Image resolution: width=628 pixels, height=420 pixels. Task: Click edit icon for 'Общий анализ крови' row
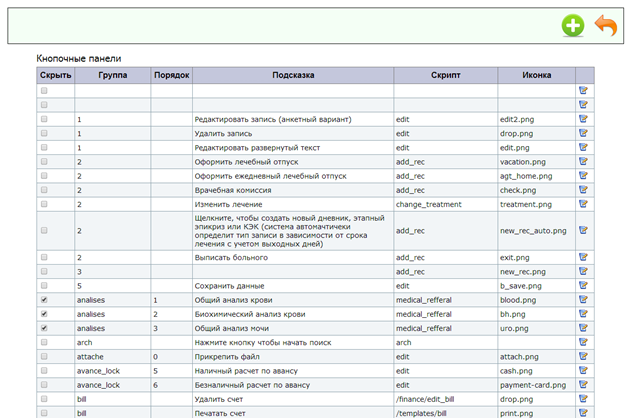584,299
